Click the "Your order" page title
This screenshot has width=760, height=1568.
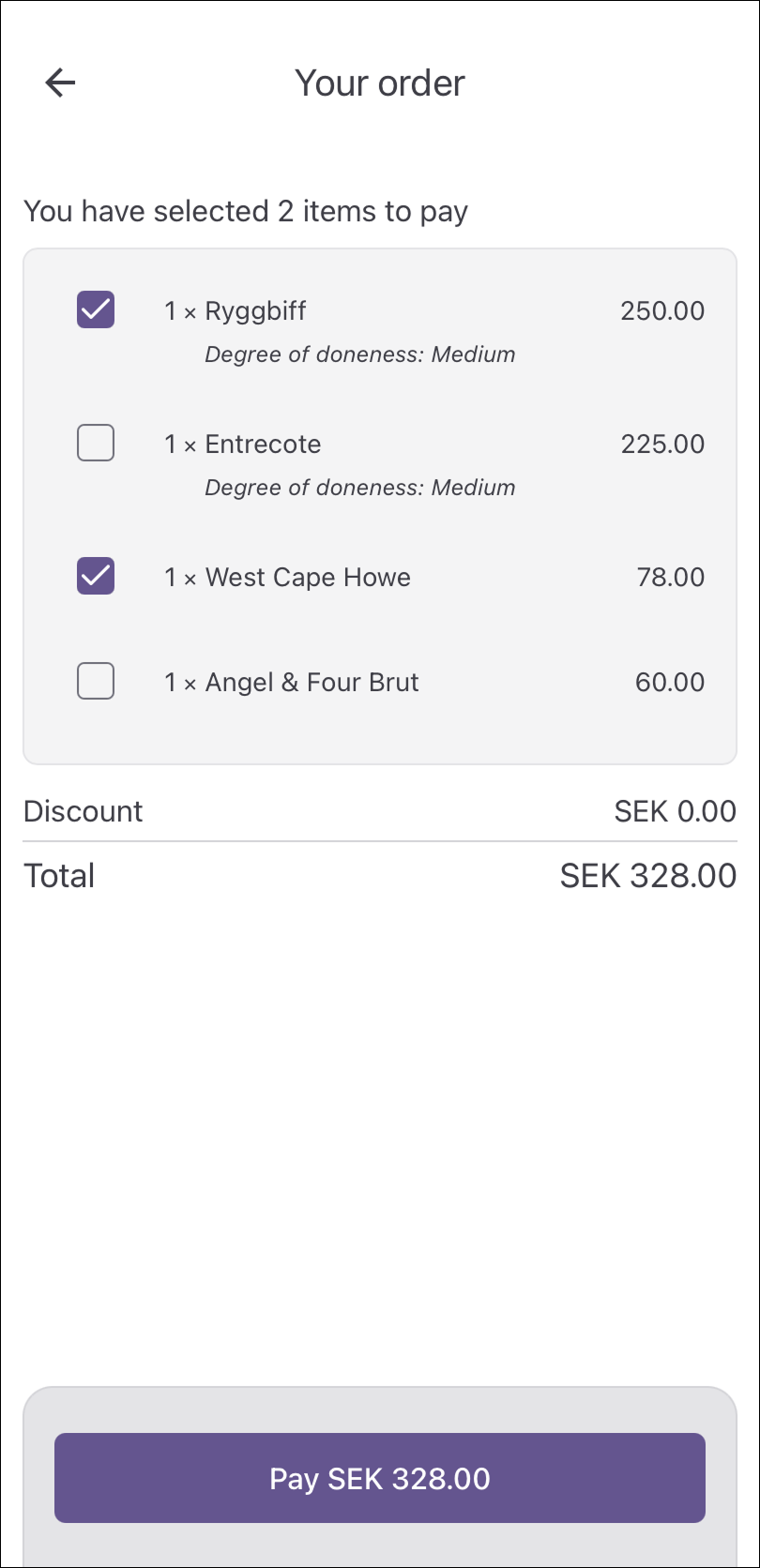pos(380,83)
